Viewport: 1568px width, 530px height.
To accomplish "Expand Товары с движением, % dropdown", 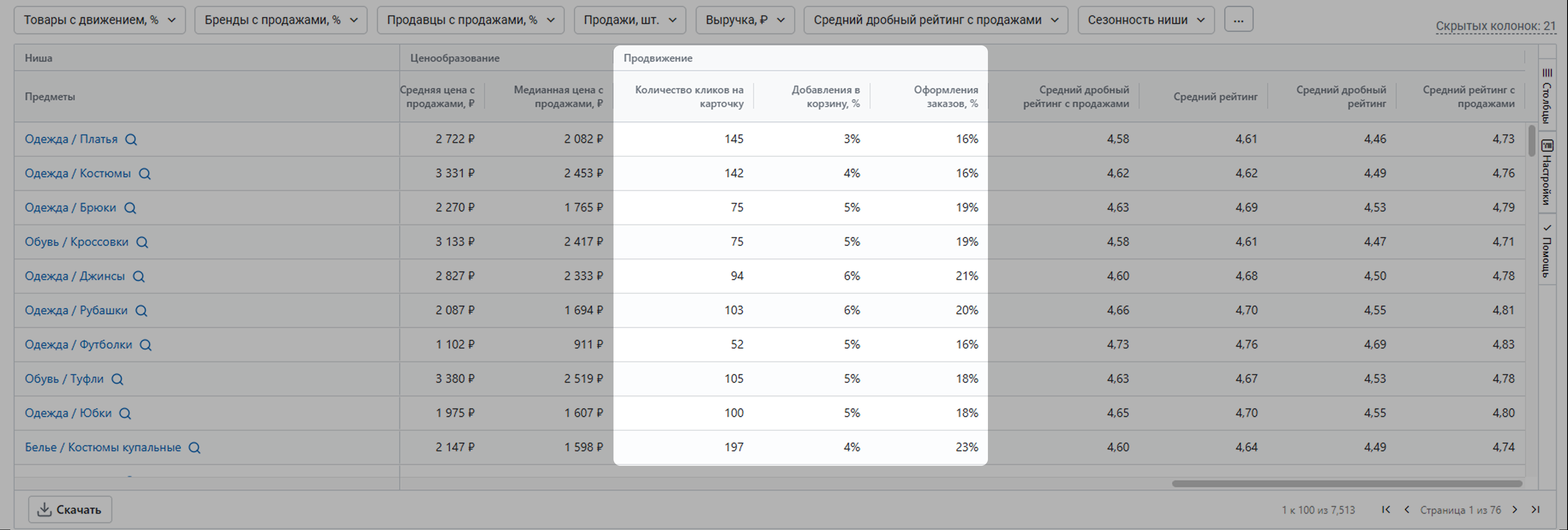I will pyautogui.click(x=100, y=20).
